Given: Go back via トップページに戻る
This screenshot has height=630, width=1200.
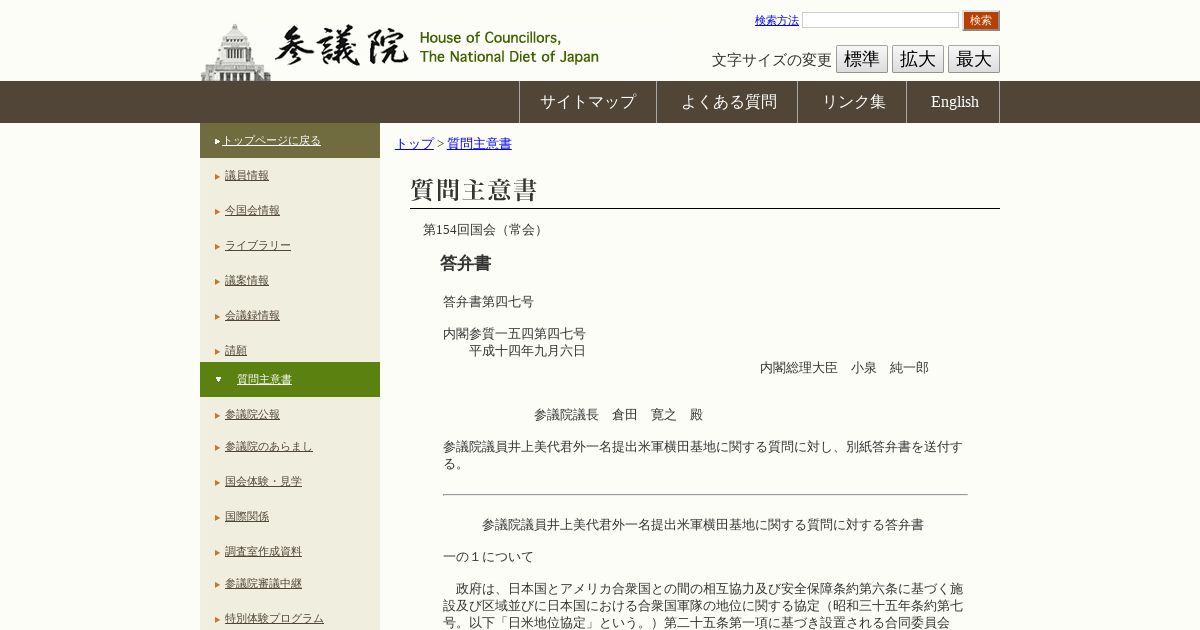Looking at the screenshot, I should coord(271,140).
